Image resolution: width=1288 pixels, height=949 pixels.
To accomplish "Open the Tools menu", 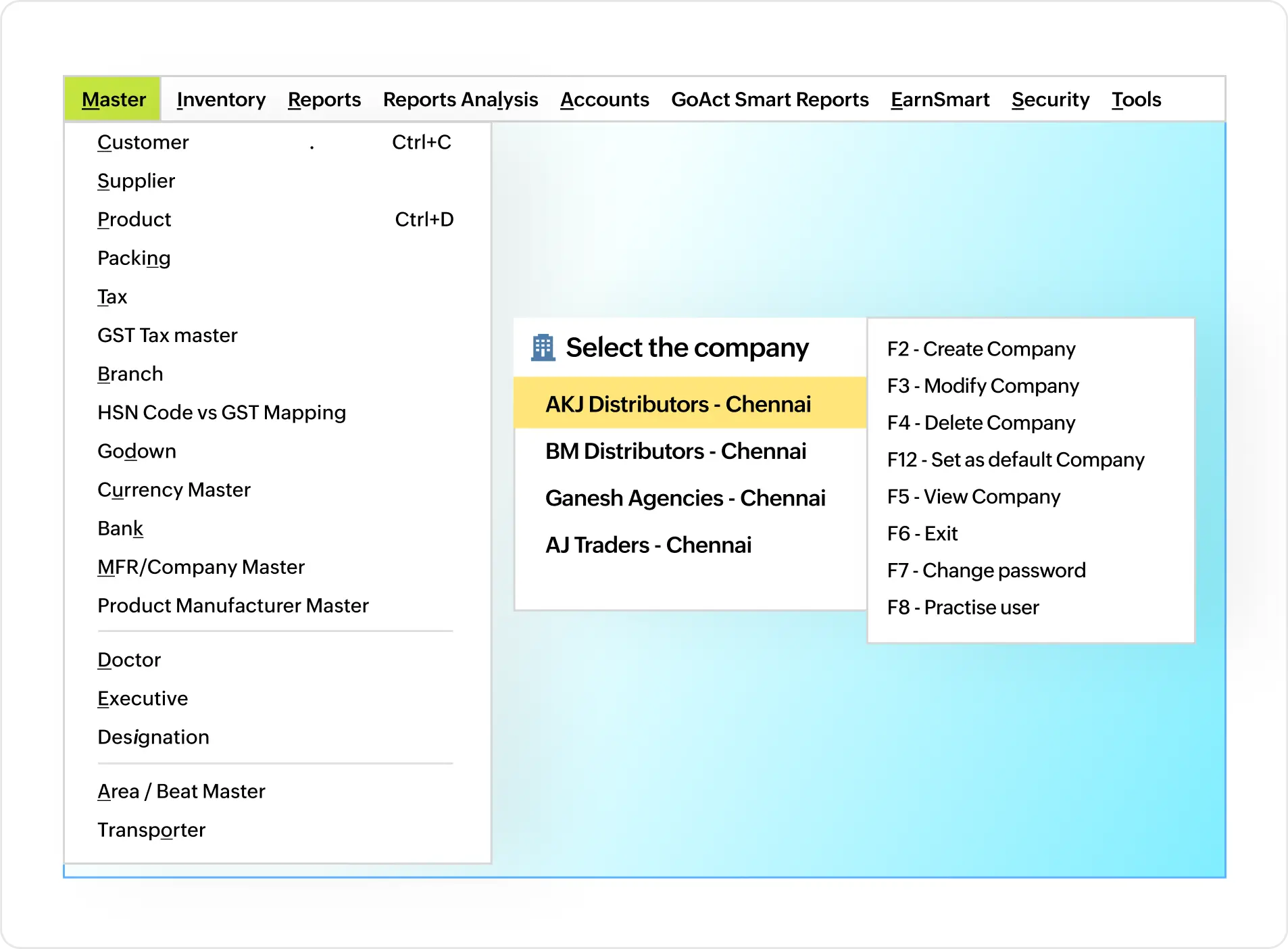I will 1136,99.
